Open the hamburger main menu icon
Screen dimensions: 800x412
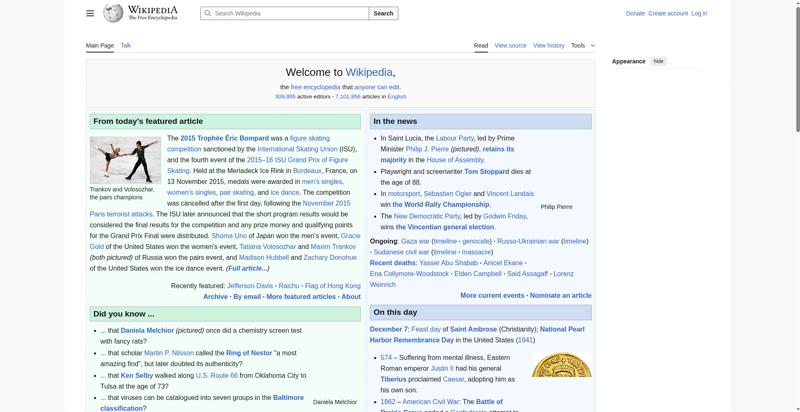coord(90,13)
